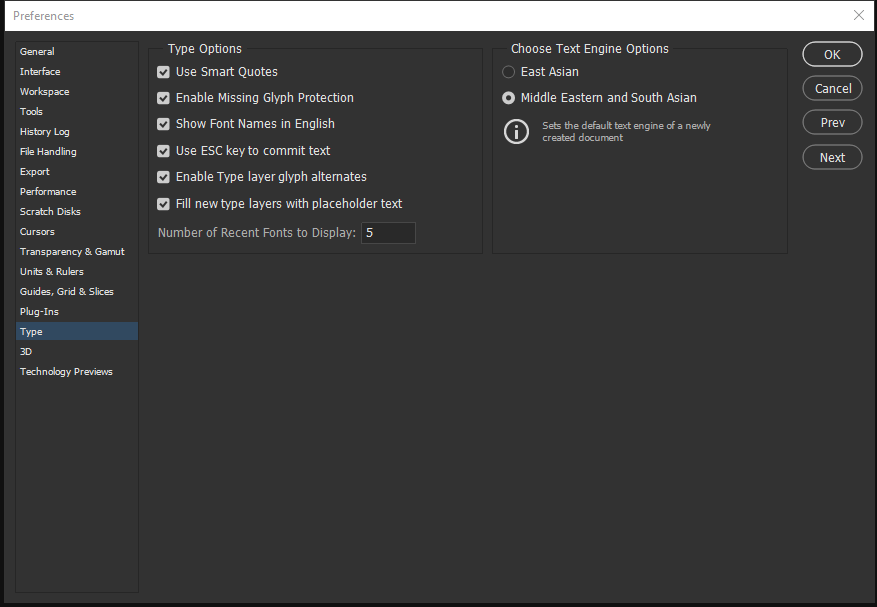
Task: Uncheck Fill new type layers with placeholder text
Action: 164,204
